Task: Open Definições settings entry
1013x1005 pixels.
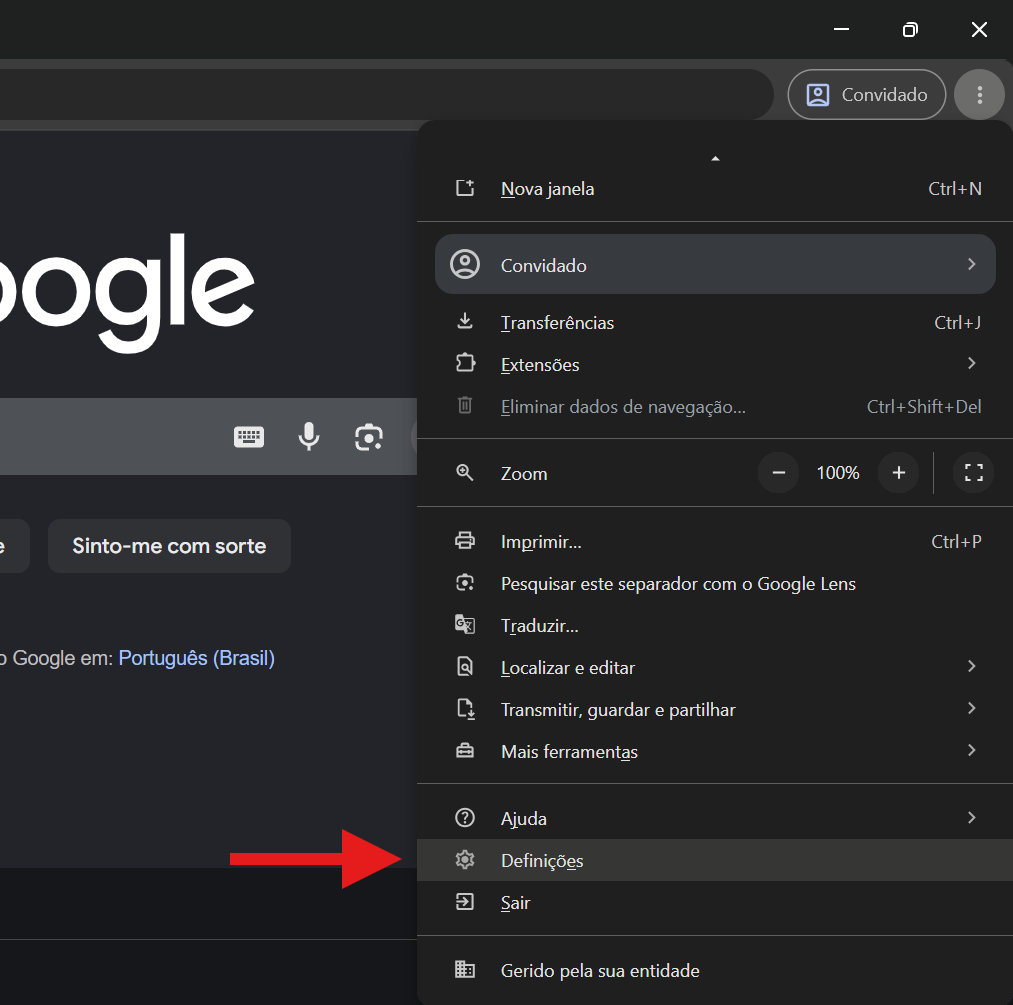Action: (x=715, y=860)
